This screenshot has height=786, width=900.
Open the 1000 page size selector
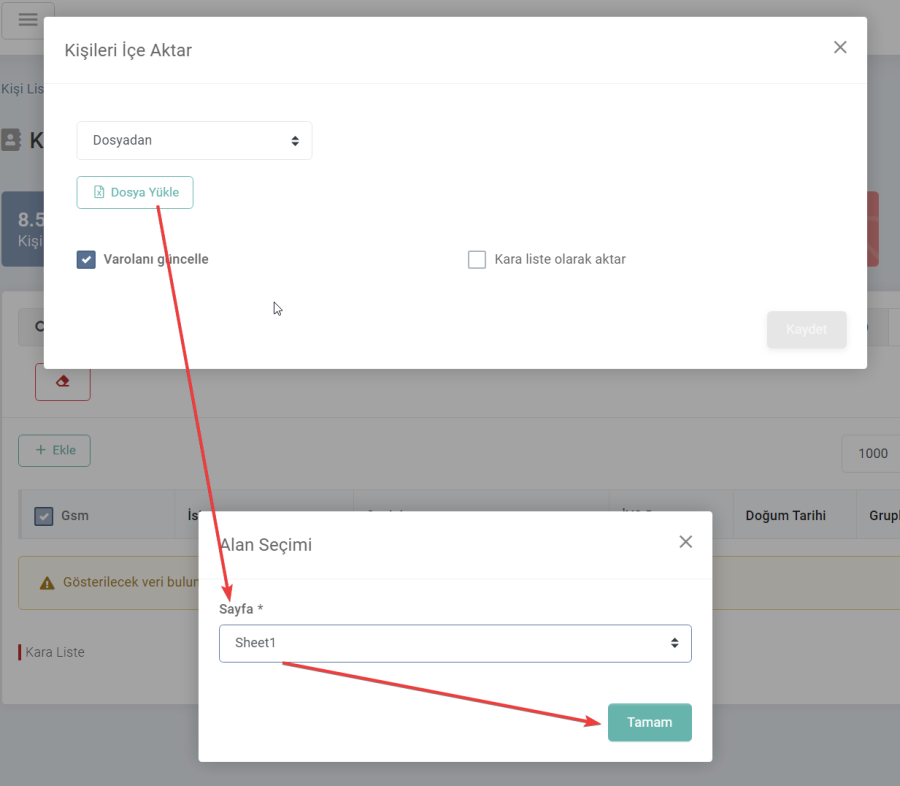click(x=871, y=454)
